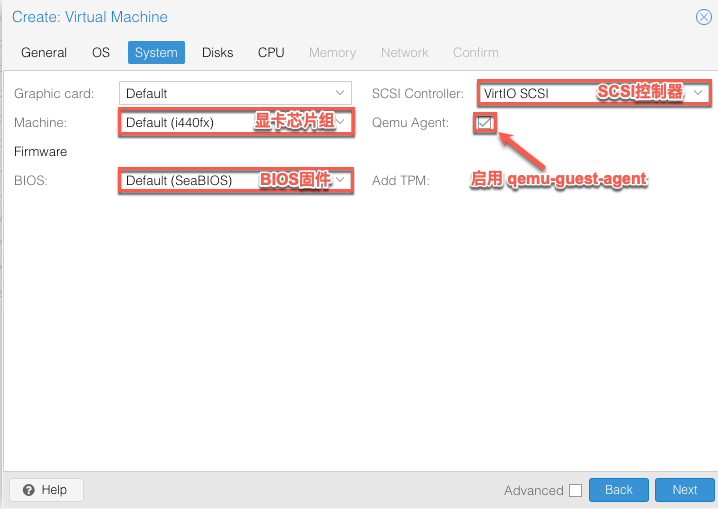The width and height of the screenshot is (718, 509).
Task: Click the Help question mark icon
Action: (28, 490)
